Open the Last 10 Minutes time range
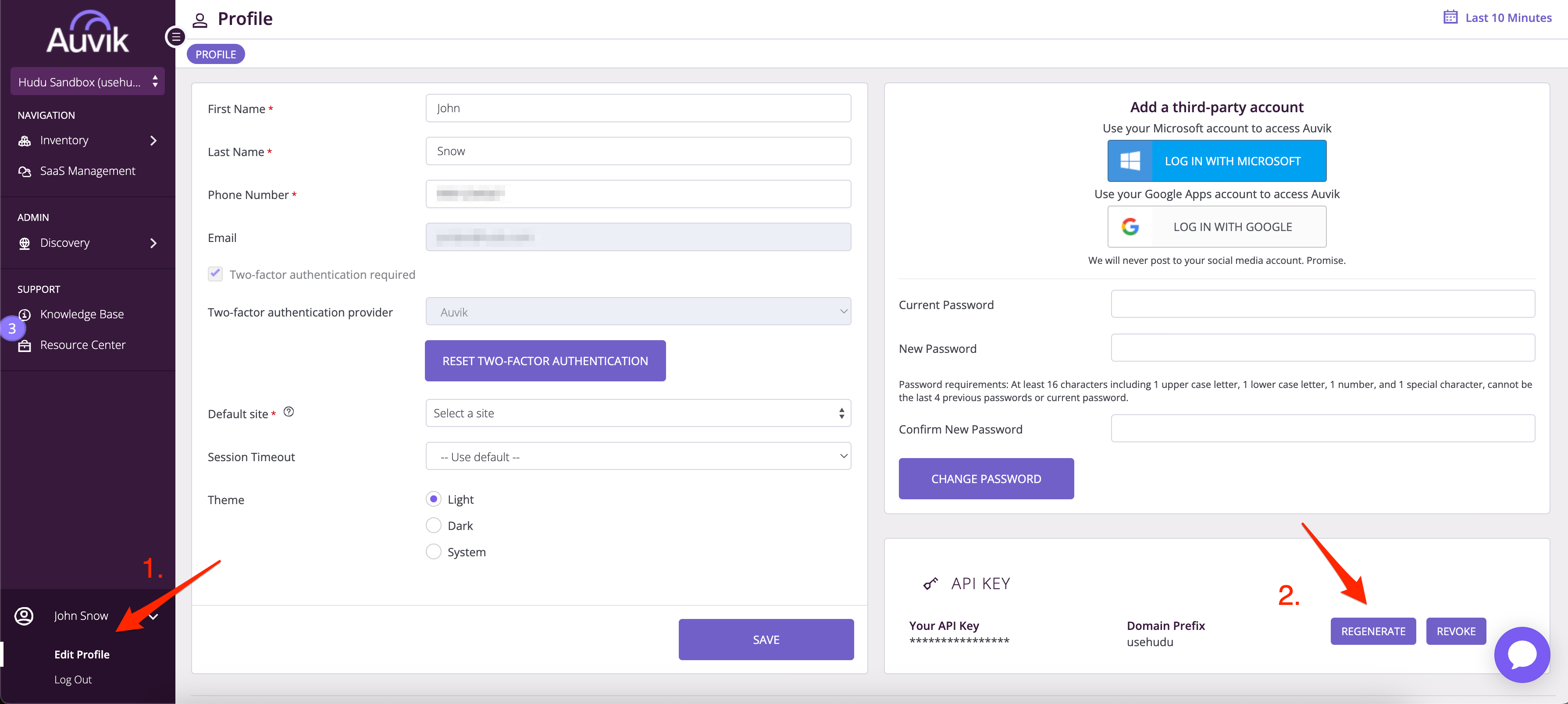This screenshot has width=1568, height=704. (x=1508, y=18)
